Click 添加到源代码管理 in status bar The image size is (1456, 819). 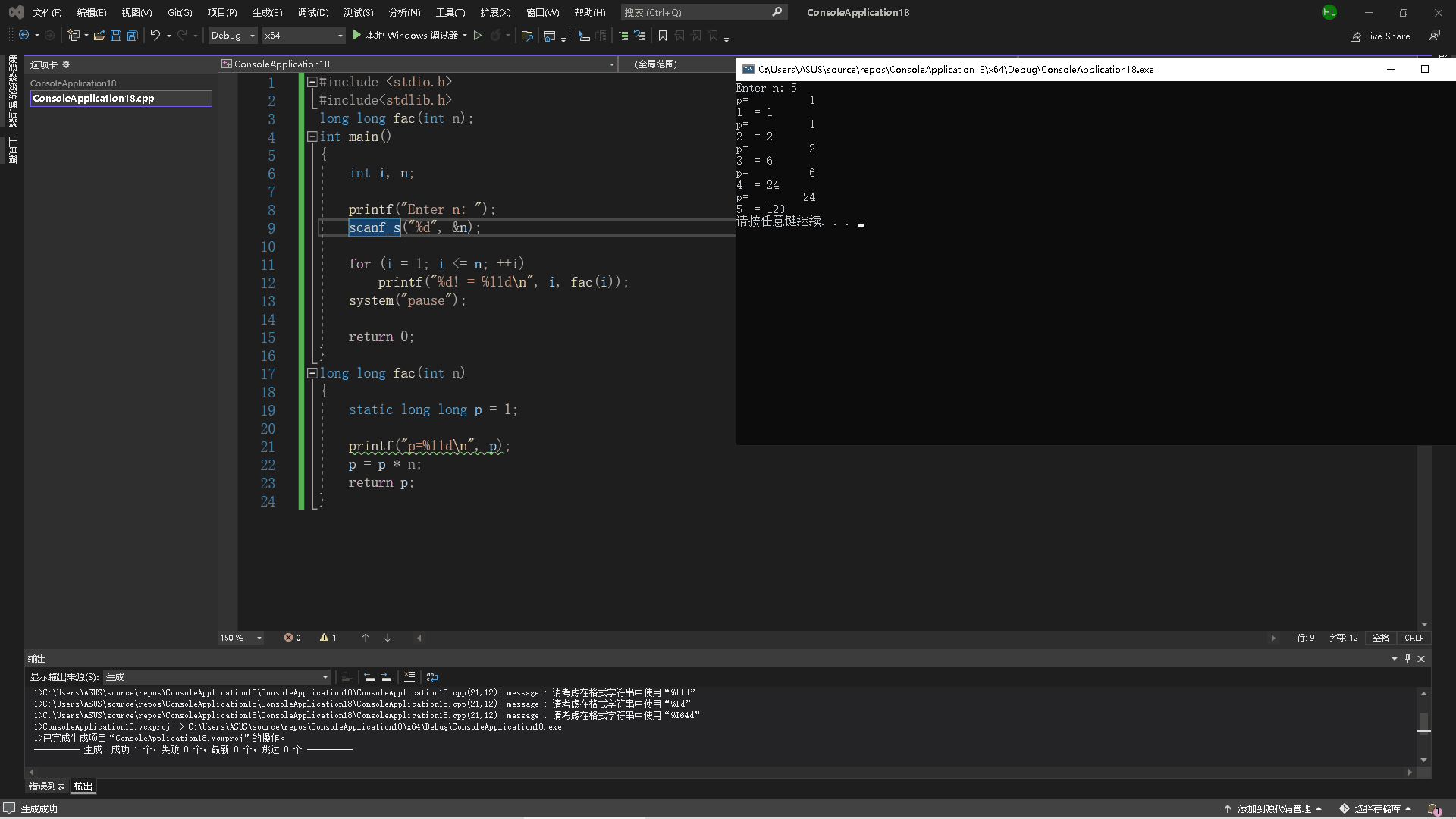pyautogui.click(x=1273, y=808)
